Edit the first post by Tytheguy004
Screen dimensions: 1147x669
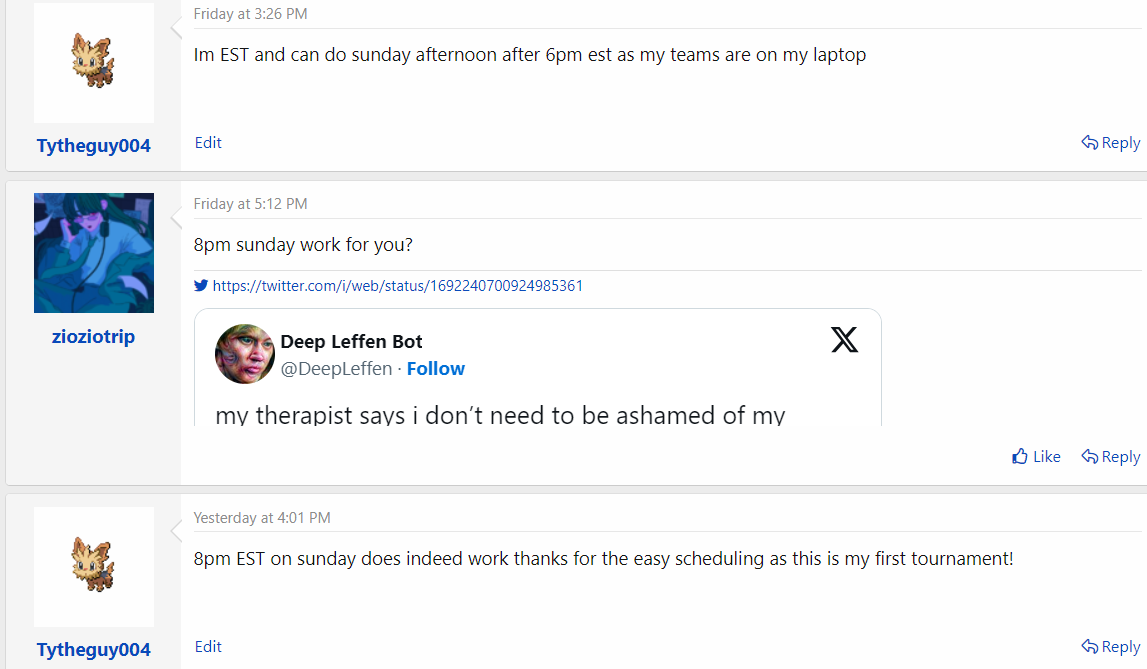pyautogui.click(x=208, y=143)
